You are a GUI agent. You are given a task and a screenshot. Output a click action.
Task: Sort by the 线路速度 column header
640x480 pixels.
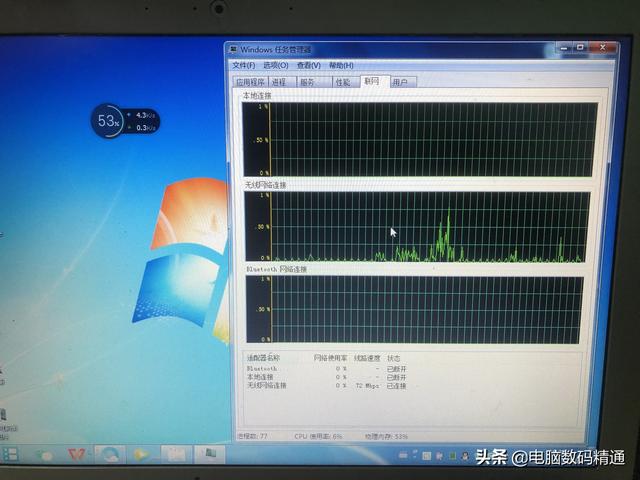pos(367,358)
